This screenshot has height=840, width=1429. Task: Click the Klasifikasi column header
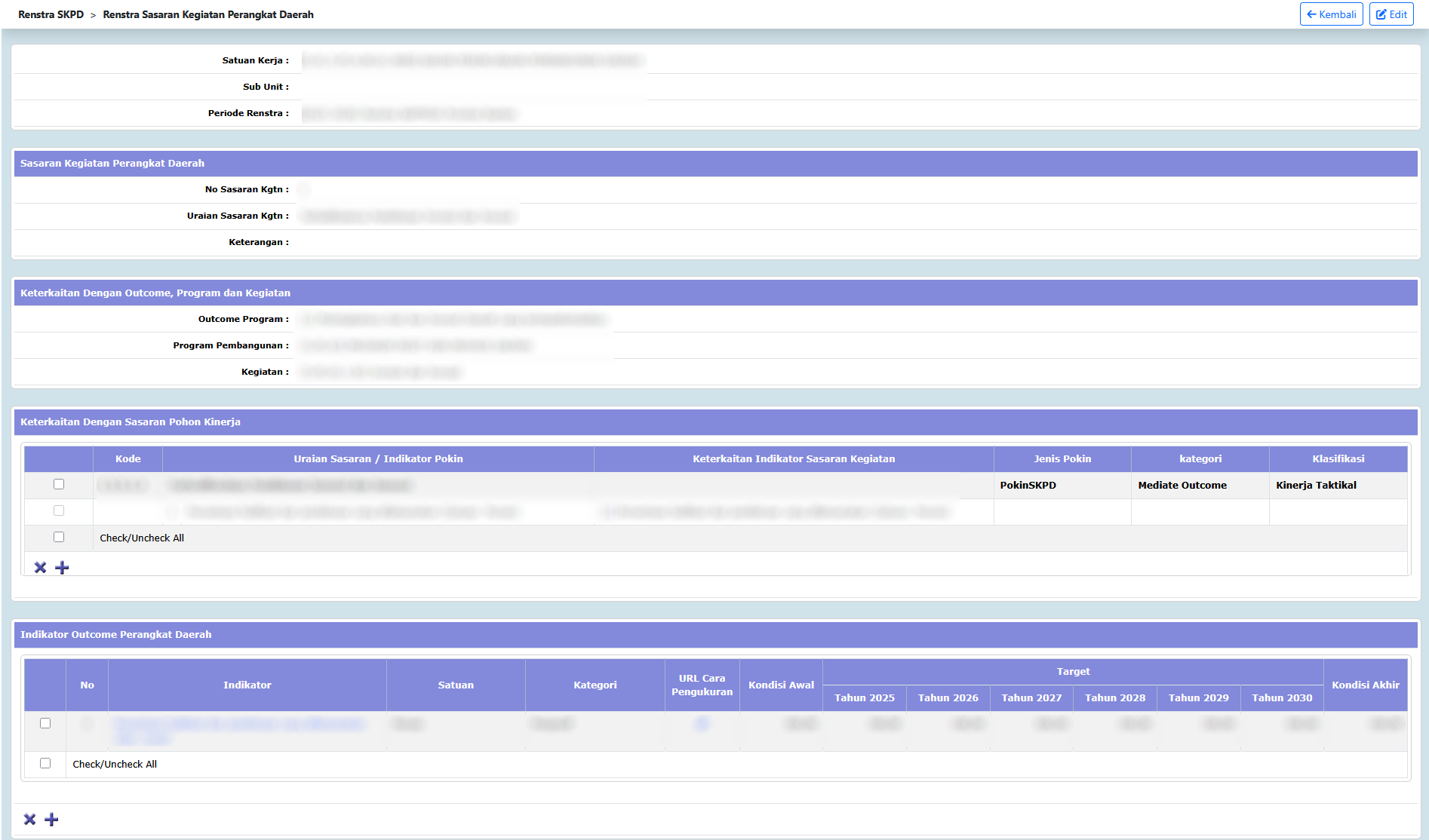click(1338, 459)
